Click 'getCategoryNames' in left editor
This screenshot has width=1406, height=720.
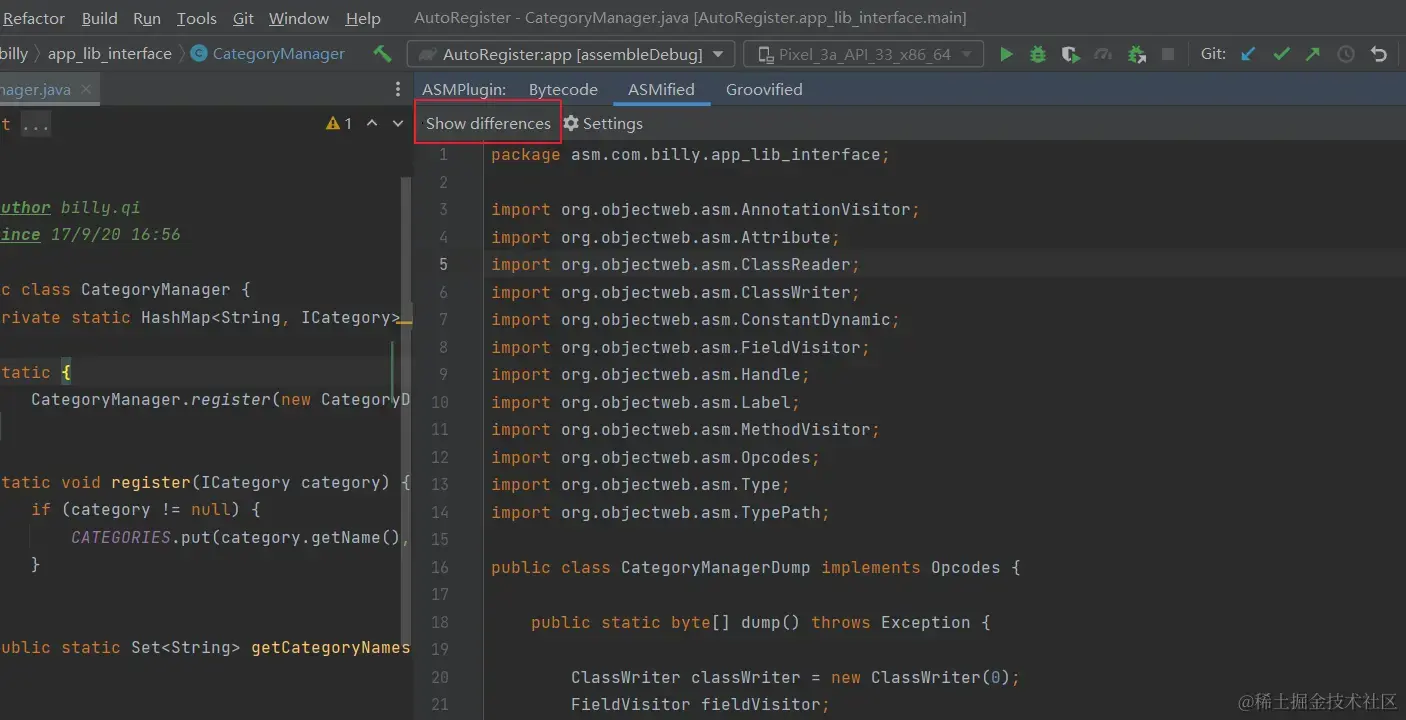tap(330, 648)
